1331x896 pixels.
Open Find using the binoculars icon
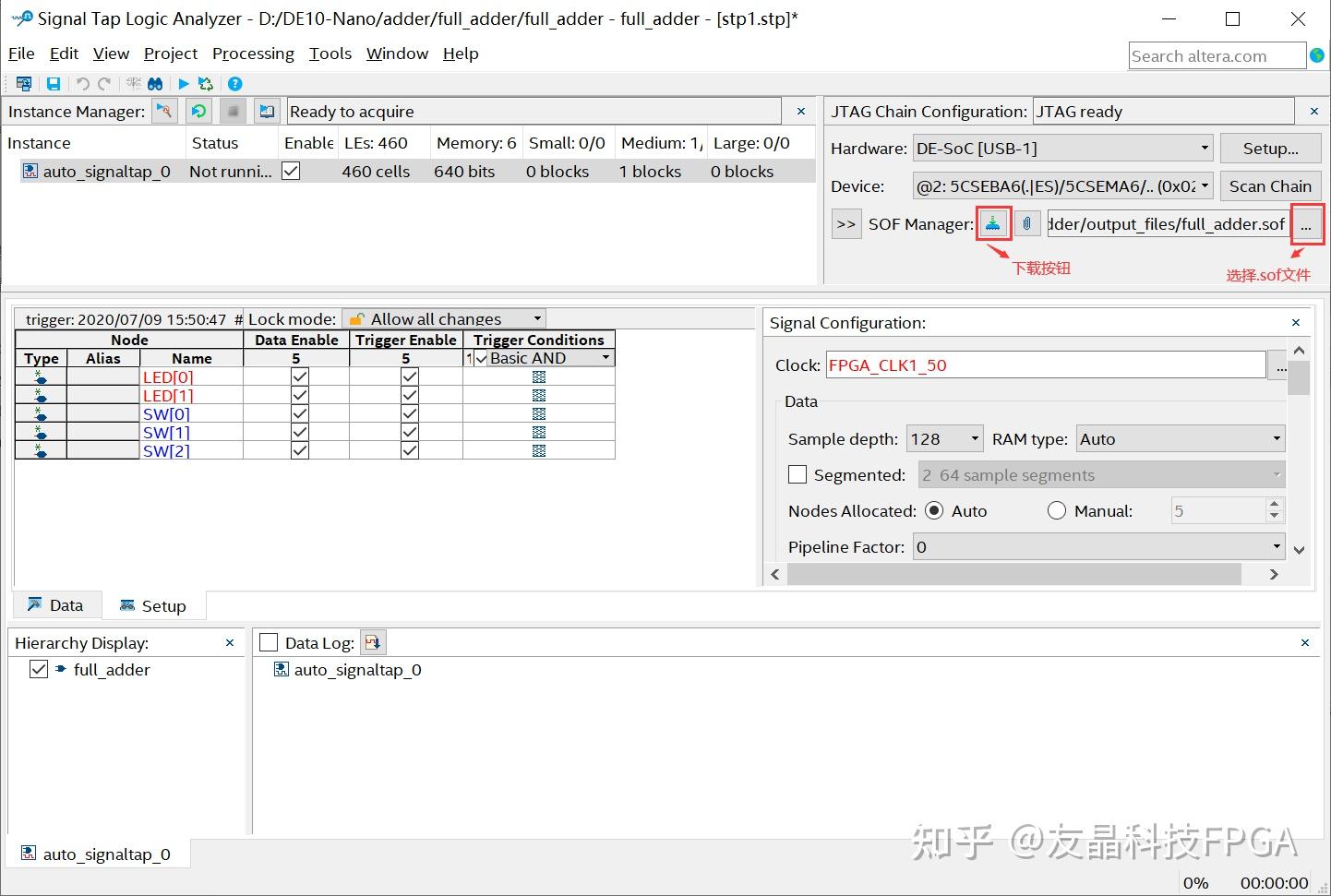point(155,83)
